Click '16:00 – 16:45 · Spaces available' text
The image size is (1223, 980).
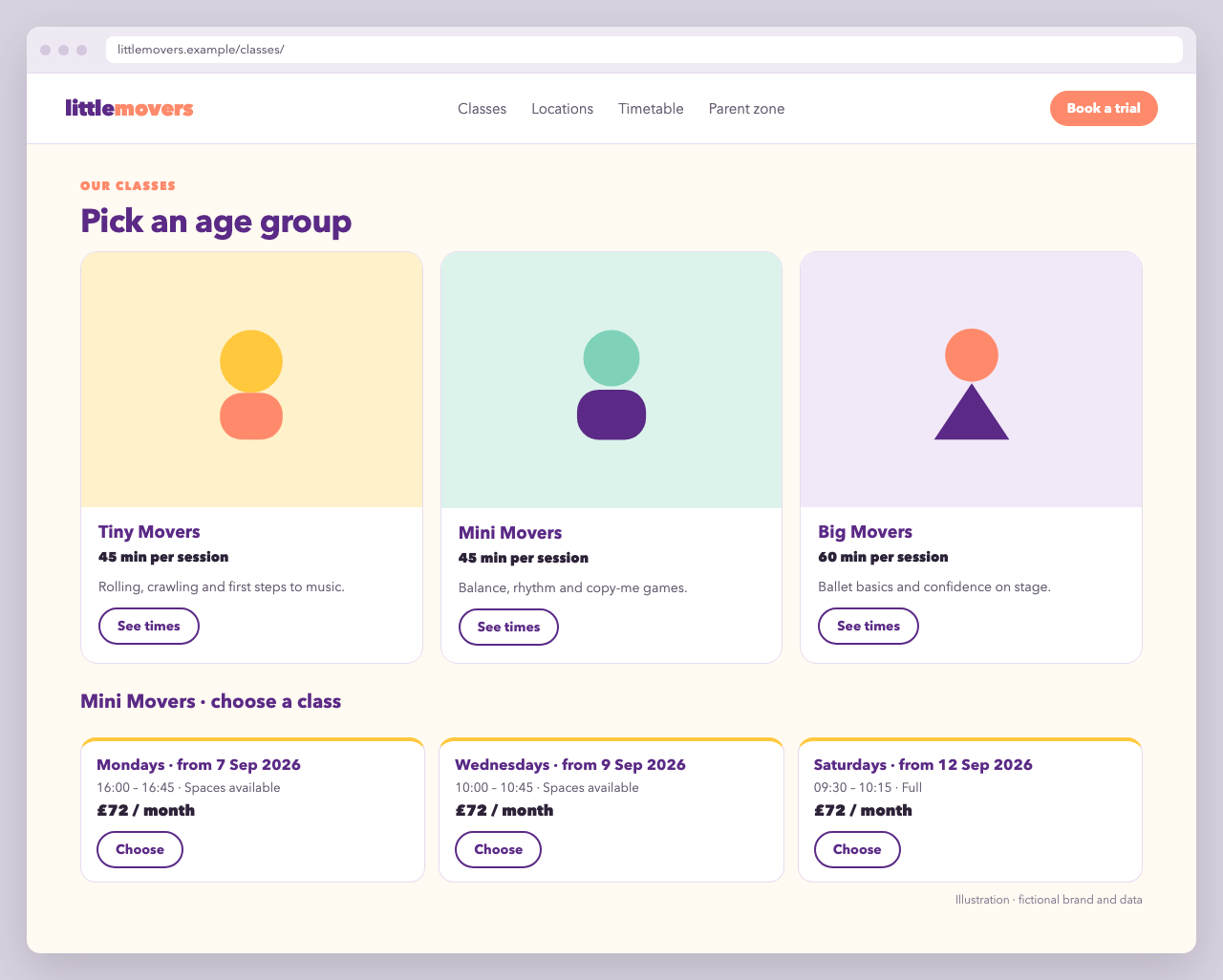point(188,788)
